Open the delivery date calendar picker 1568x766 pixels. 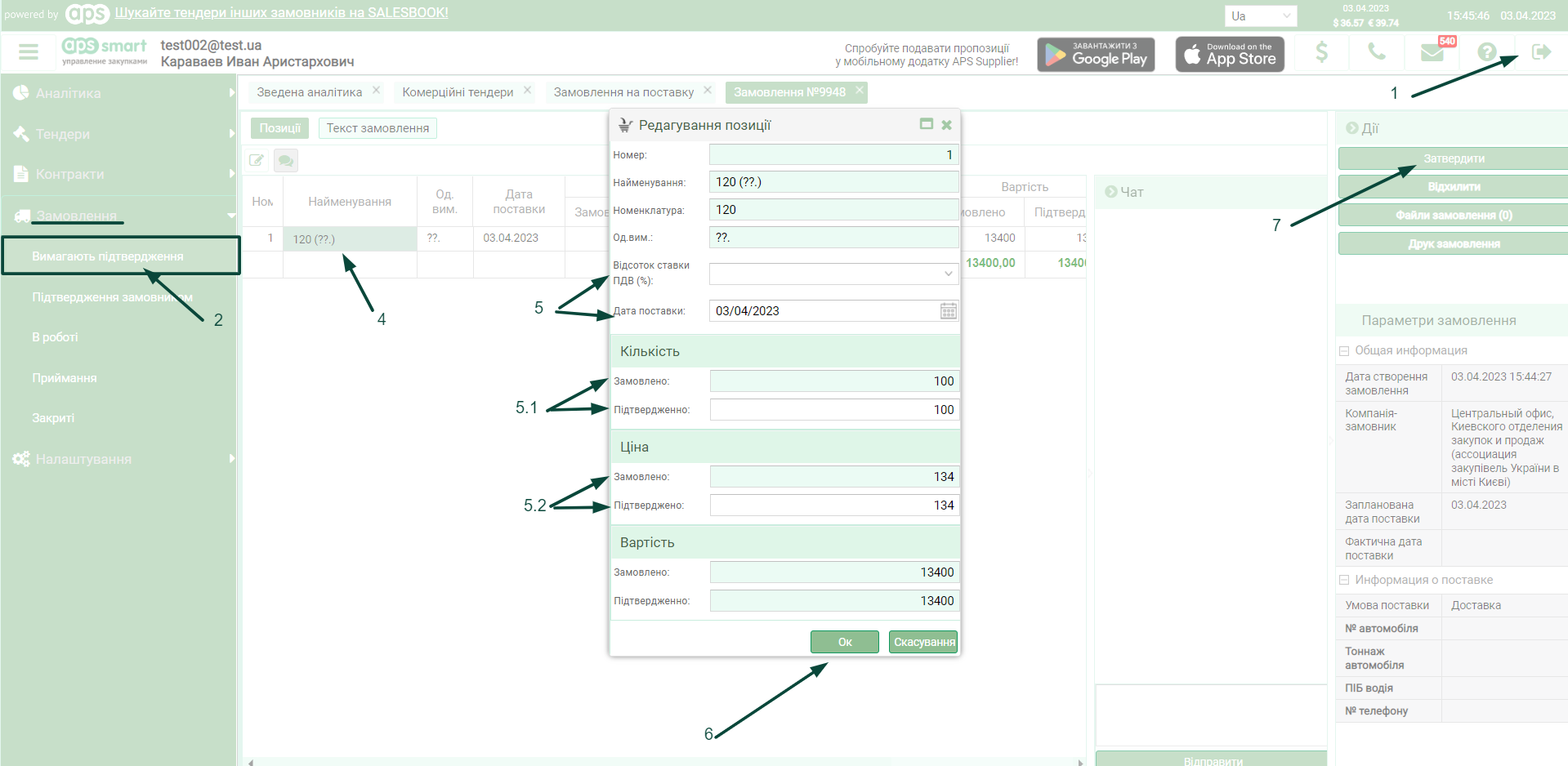point(948,311)
